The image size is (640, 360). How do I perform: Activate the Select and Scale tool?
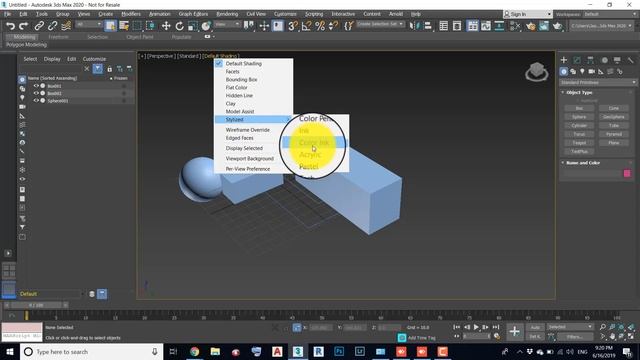pyautogui.click(x=193, y=26)
